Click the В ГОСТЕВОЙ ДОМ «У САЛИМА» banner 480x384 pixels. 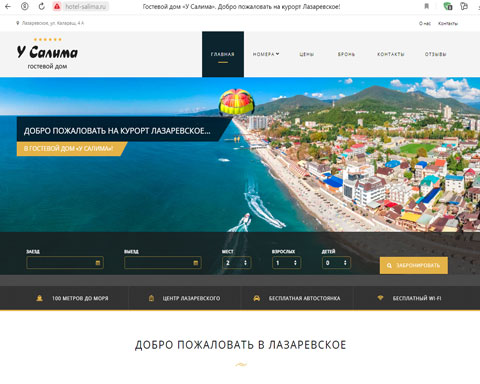tap(72, 149)
